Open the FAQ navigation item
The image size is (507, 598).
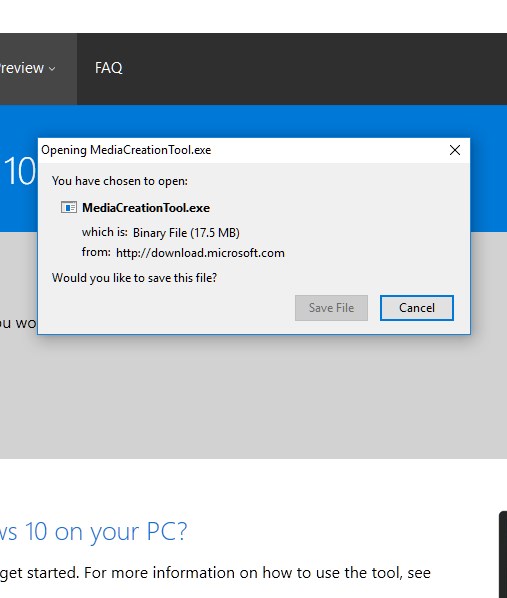point(109,68)
